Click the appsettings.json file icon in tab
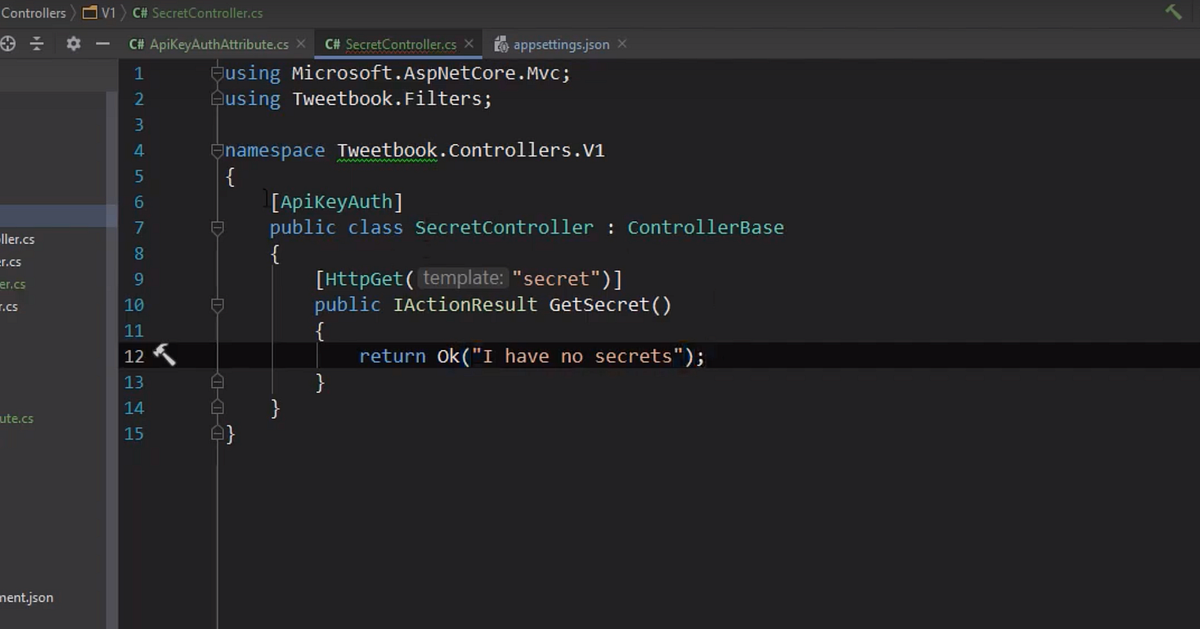Viewport: 1200px width, 629px height. (502, 45)
